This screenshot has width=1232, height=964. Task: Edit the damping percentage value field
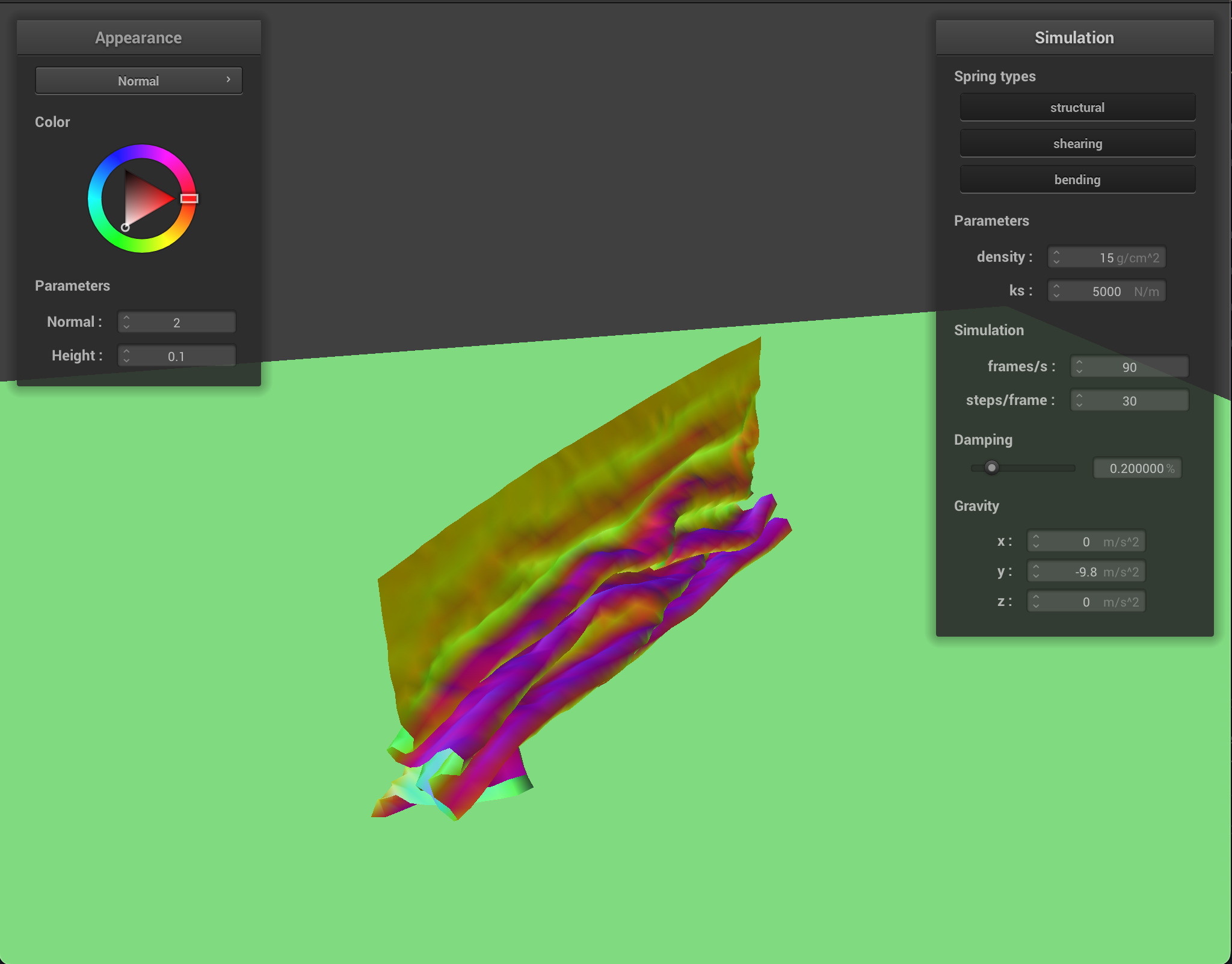[1136, 468]
